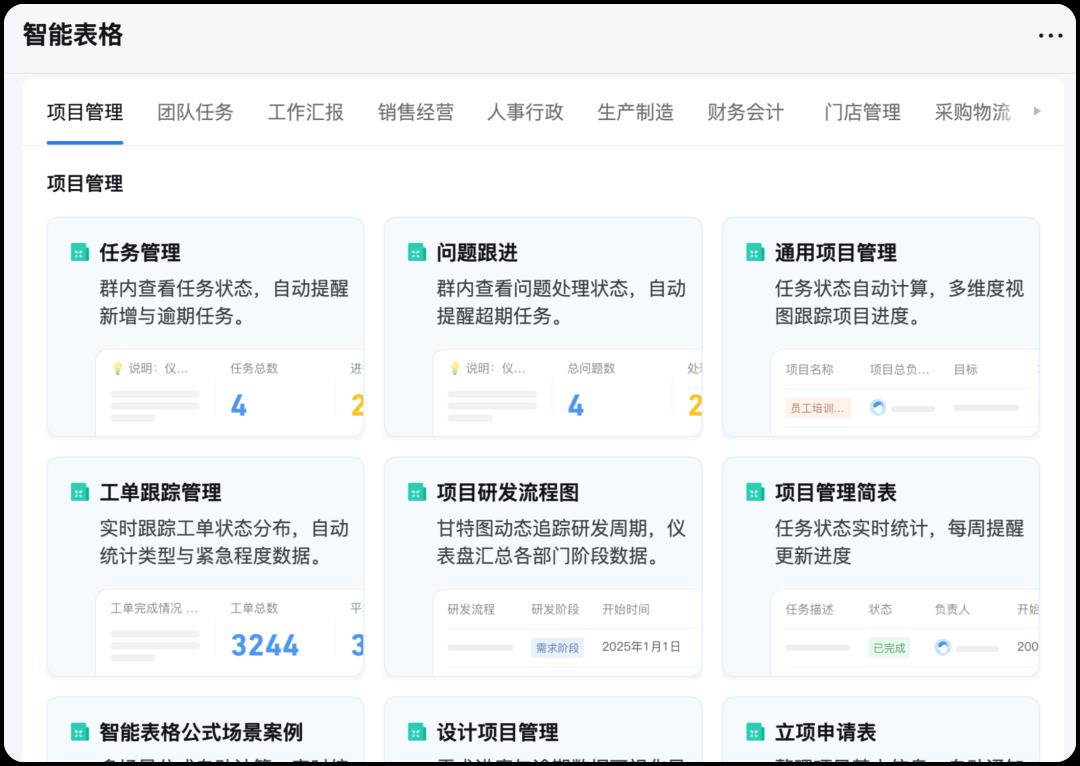Open the 销售经营 tab
1080x766 pixels.
(415, 112)
